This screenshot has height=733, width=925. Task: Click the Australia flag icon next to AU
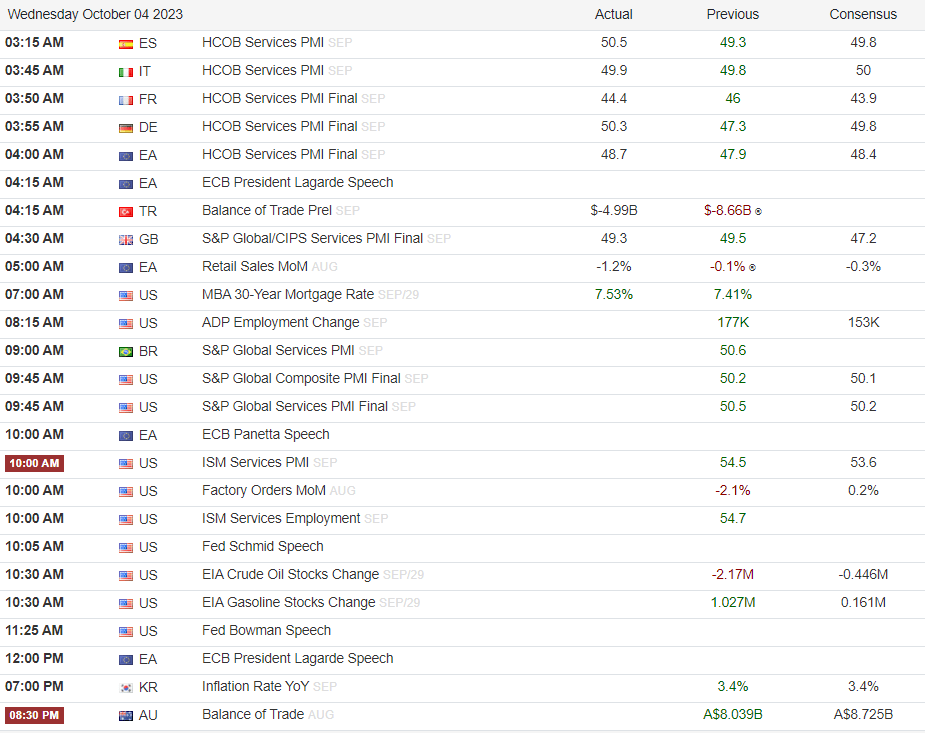click(x=126, y=716)
